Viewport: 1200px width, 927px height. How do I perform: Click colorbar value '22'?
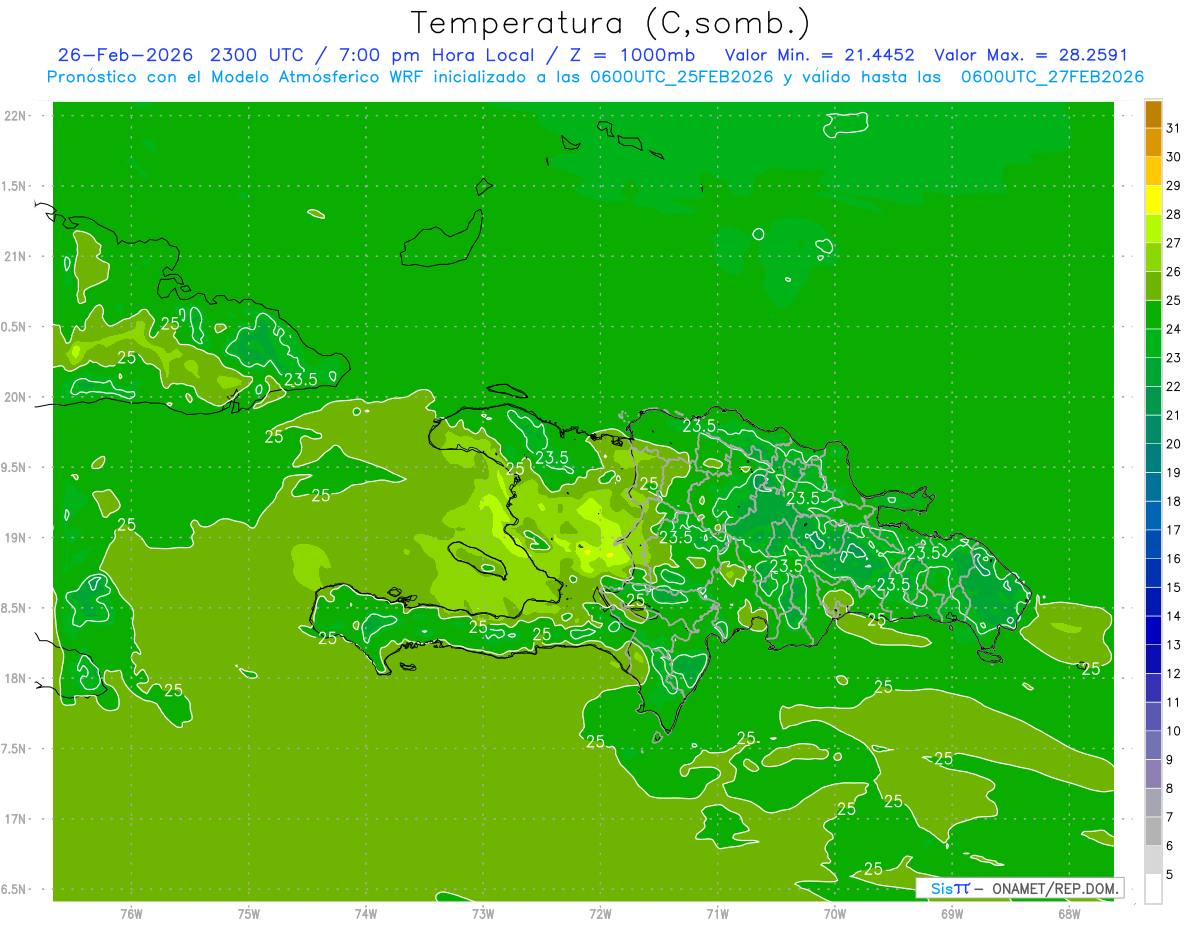[1173, 387]
